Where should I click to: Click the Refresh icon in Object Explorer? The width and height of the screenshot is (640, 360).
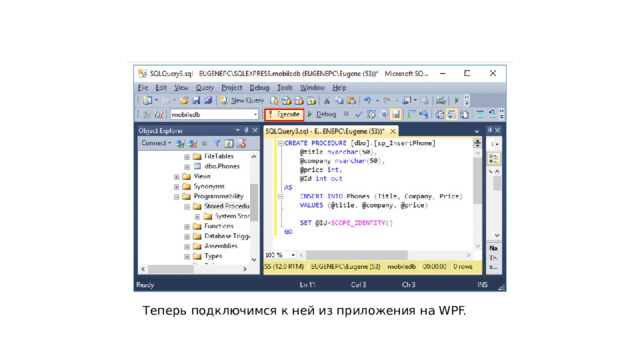[x=229, y=143]
